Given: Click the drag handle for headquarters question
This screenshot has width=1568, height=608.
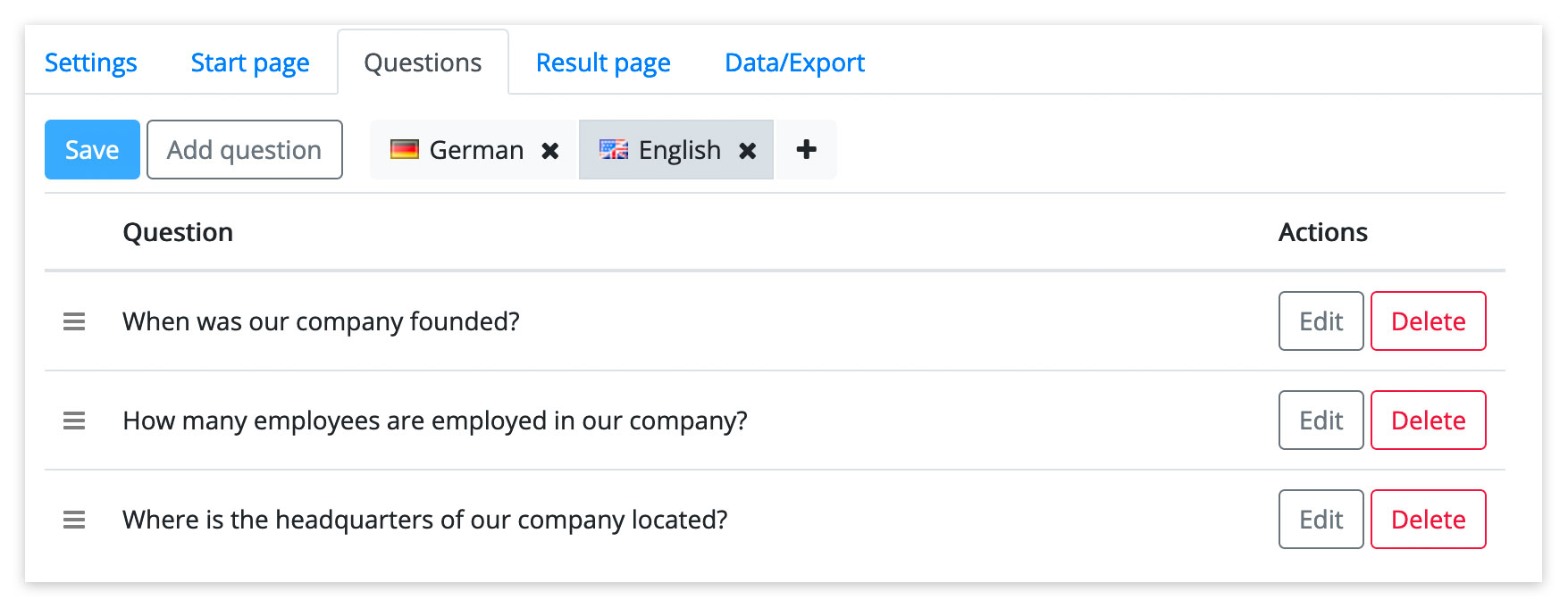Looking at the screenshot, I should click(x=74, y=520).
